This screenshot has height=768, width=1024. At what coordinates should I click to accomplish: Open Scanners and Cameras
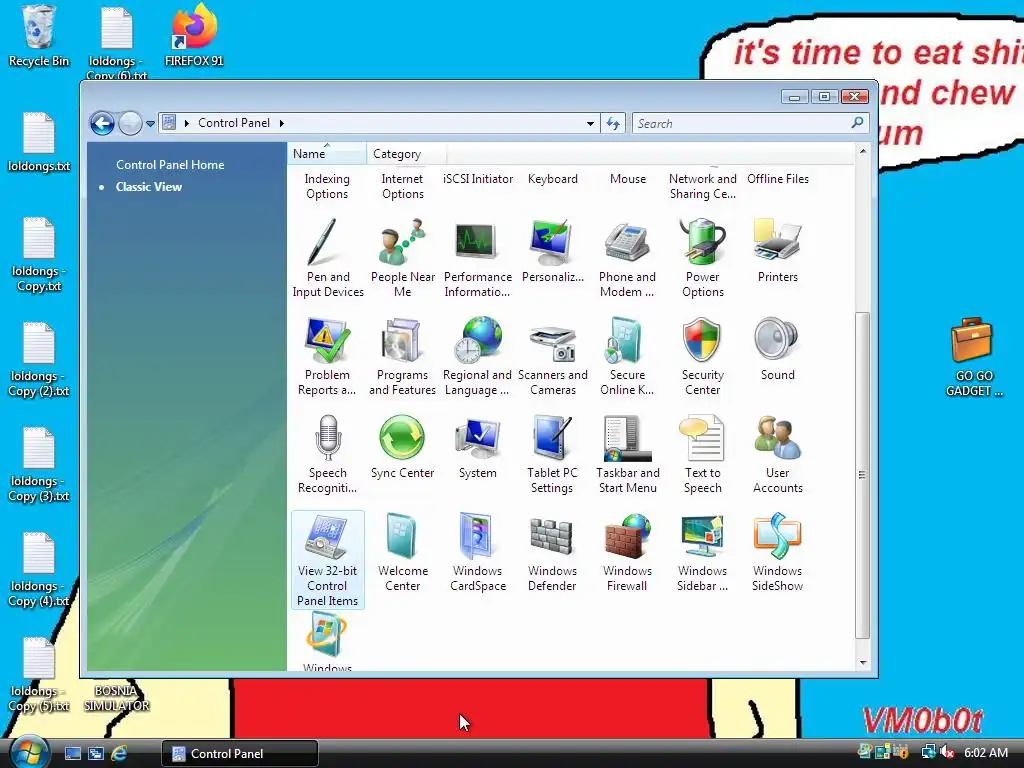pyautogui.click(x=552, y=357)
